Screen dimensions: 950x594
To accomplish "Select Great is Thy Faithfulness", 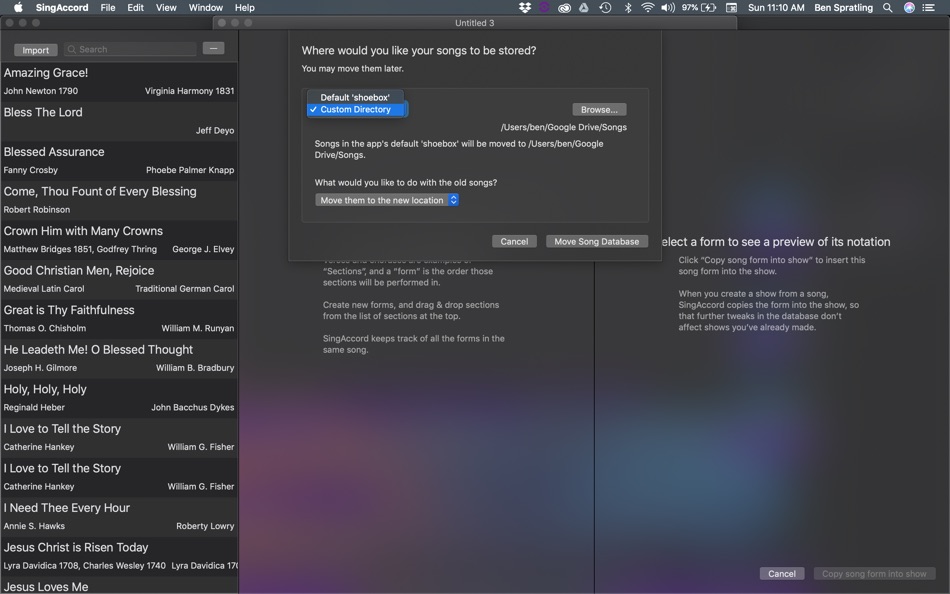I will (119, 318).
